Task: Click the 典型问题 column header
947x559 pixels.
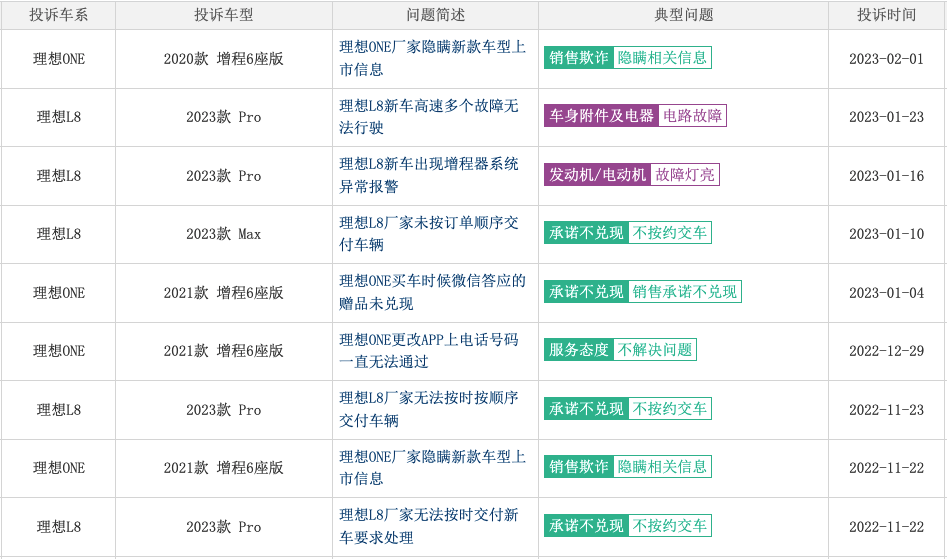Action: pyautogui.click(x=684, y=14)
